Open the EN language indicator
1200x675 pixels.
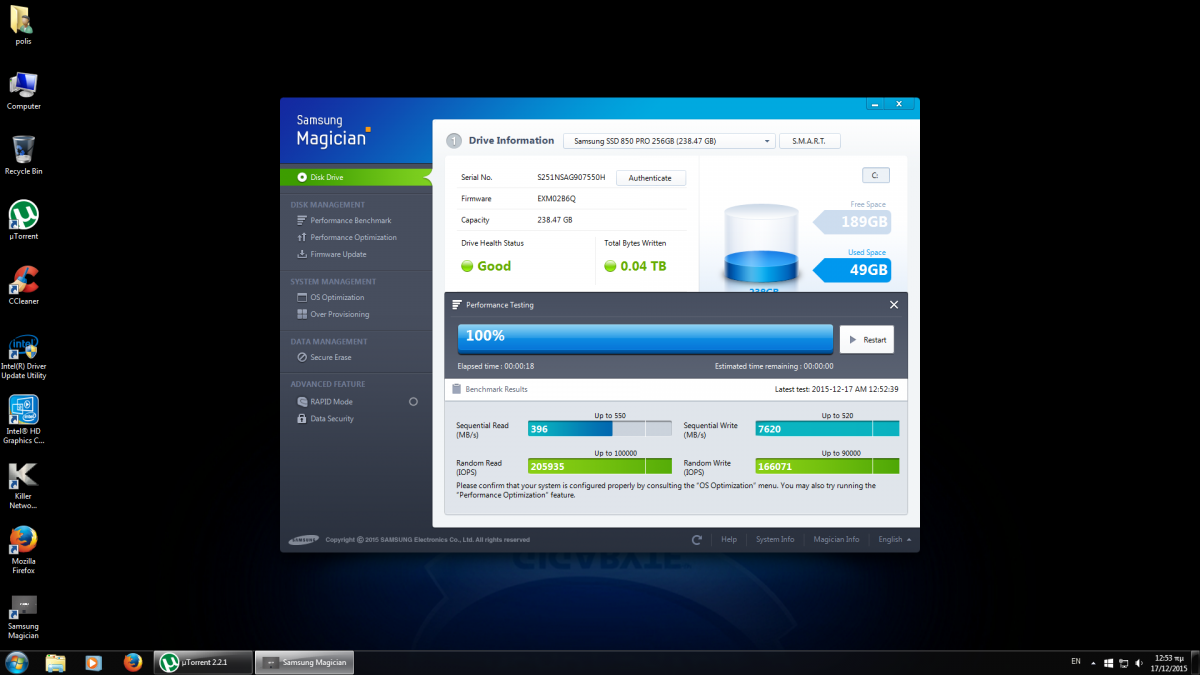pyautogui.click(x=1076, y=661)
